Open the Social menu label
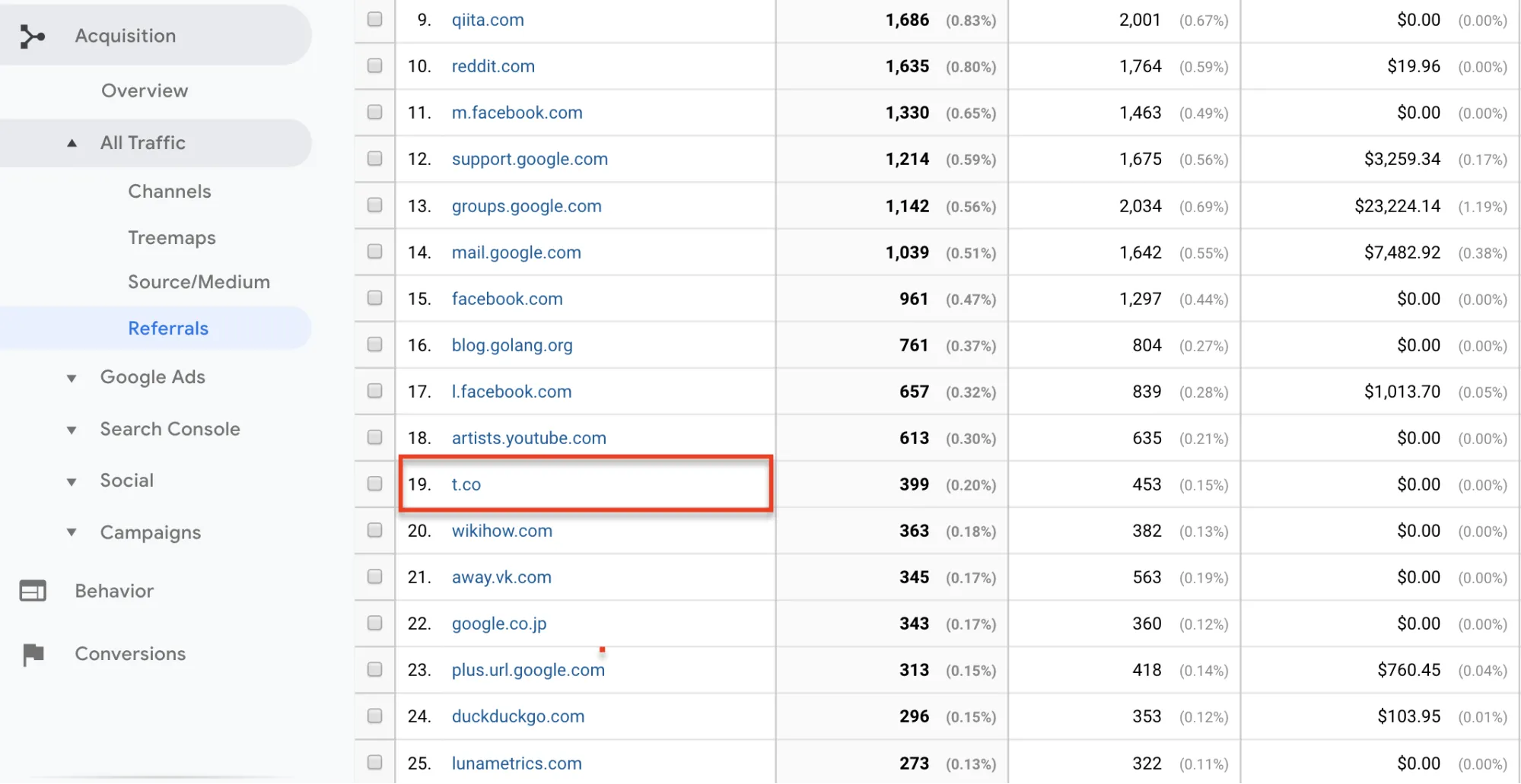 coord(127,481)
